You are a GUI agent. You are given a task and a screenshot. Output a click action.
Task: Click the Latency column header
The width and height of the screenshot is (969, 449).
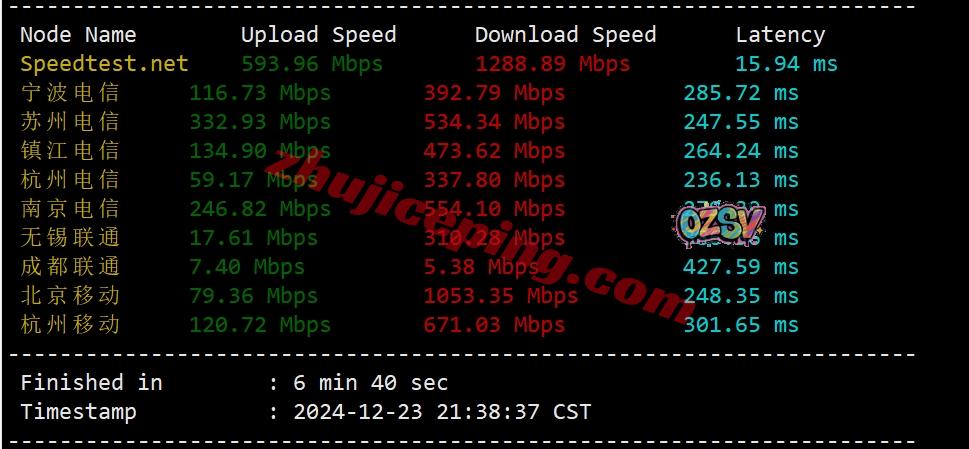[x=780, y=35]
